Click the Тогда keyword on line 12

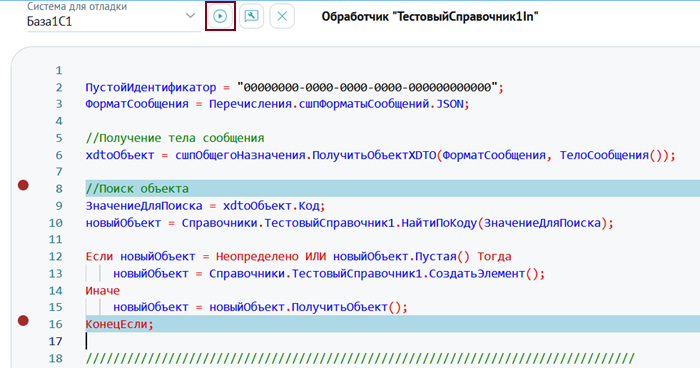(x=494, y=256)
